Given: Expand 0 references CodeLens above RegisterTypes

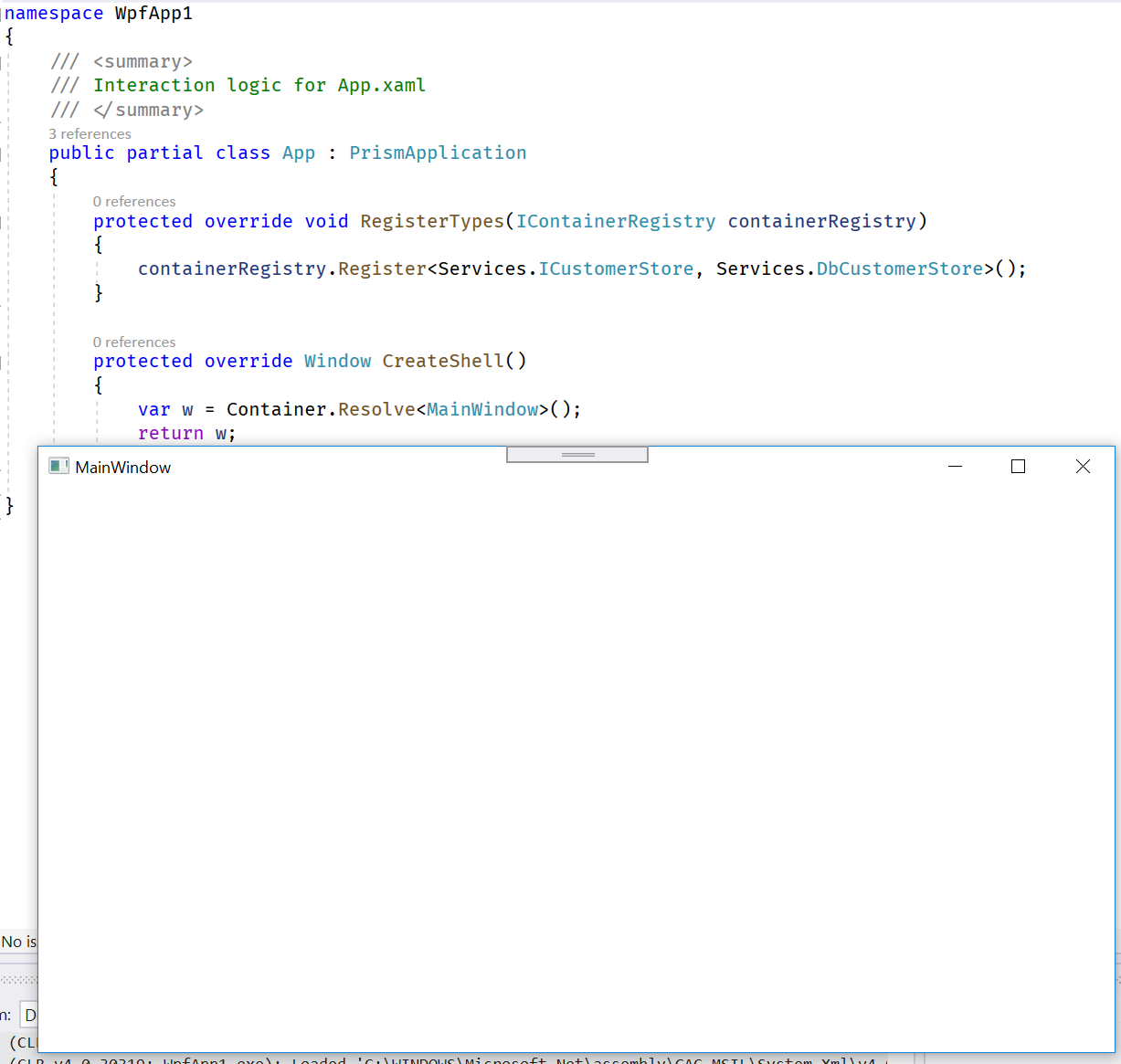Looking at the screenshot, I should point(133,201).
